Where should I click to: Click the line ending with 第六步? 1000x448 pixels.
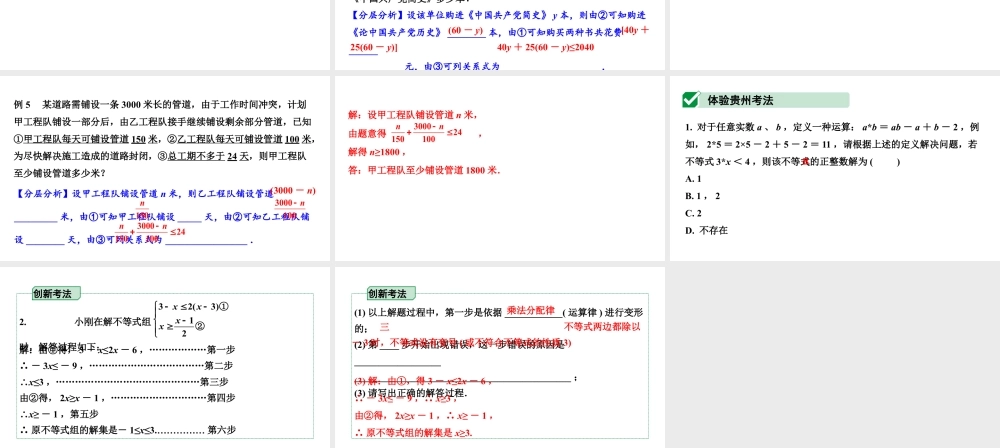pyautogui.click(x=128, y=431)
